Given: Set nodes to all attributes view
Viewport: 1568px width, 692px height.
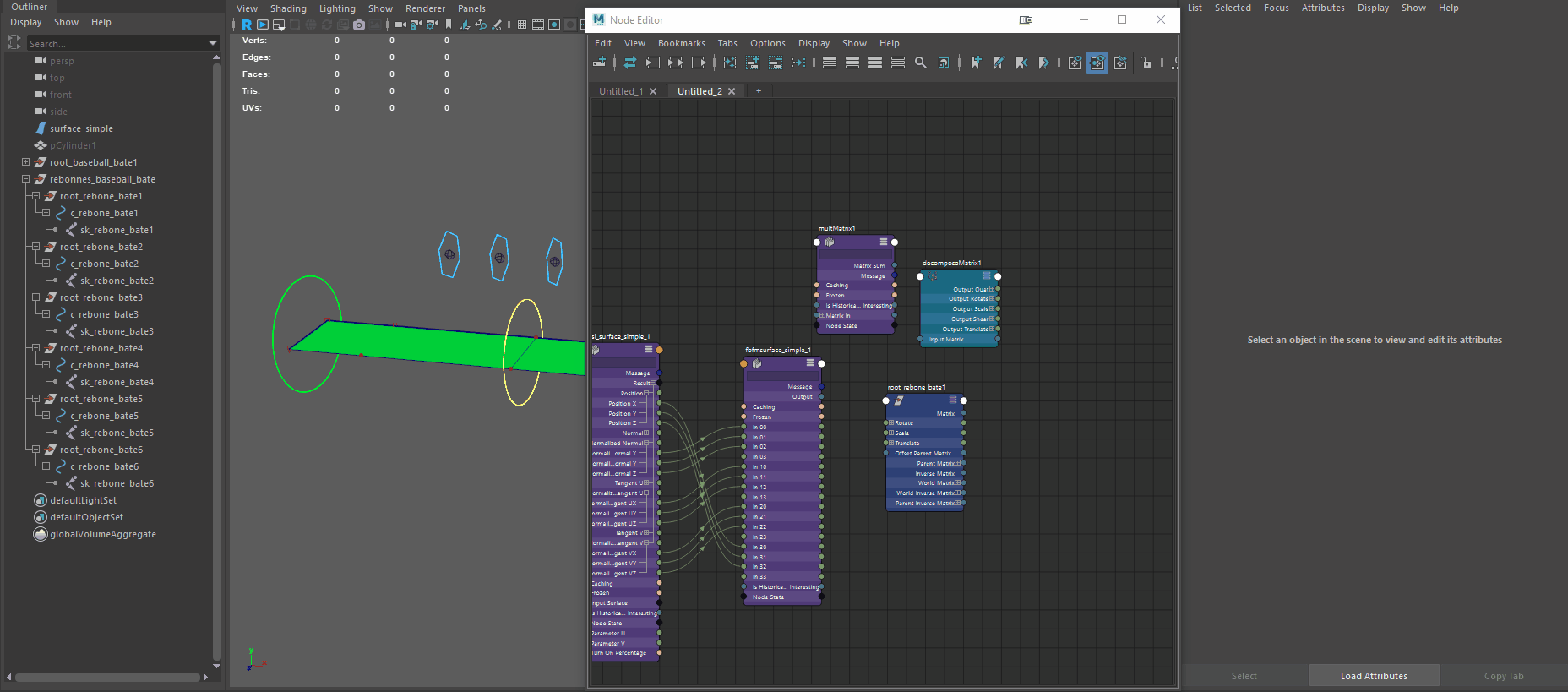Looking at the screenshot, I should [x=875, y=63].
